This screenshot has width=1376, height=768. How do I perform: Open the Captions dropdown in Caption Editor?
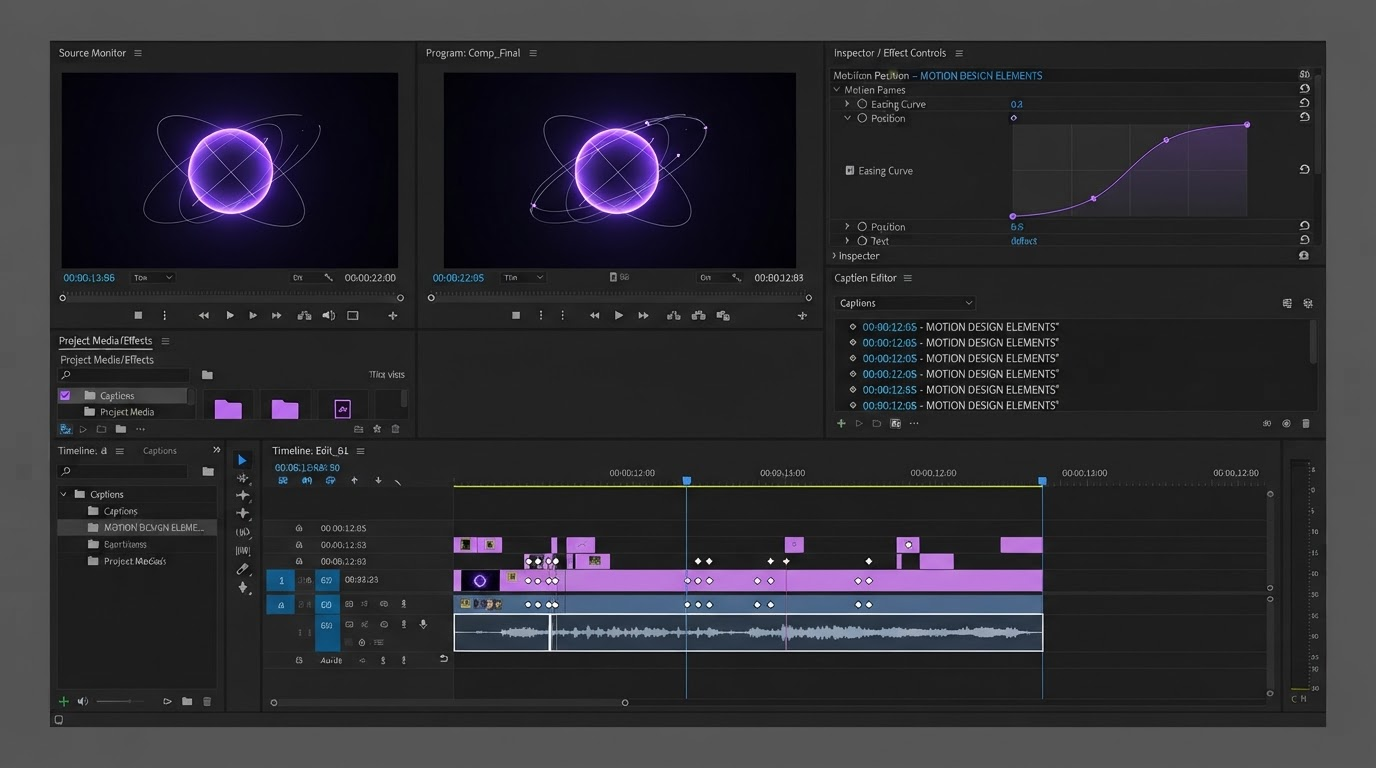point(905,303)
